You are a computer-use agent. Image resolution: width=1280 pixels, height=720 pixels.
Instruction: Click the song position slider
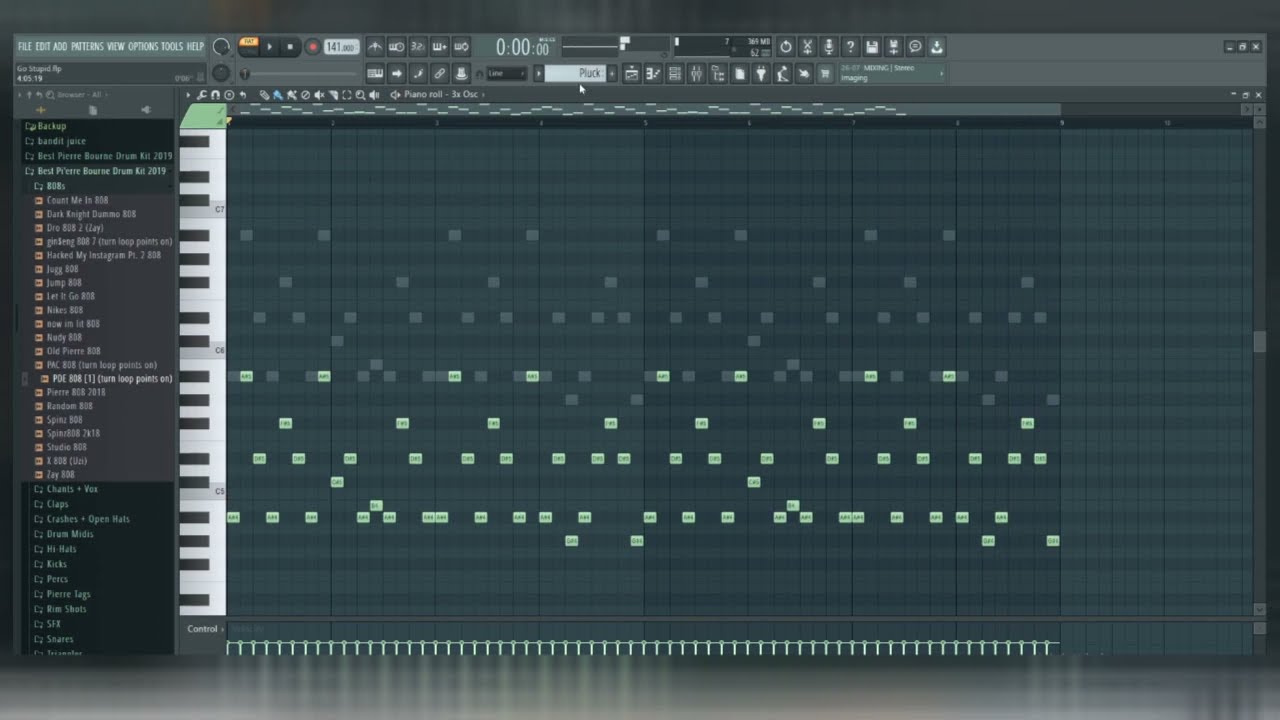(300, 74)
